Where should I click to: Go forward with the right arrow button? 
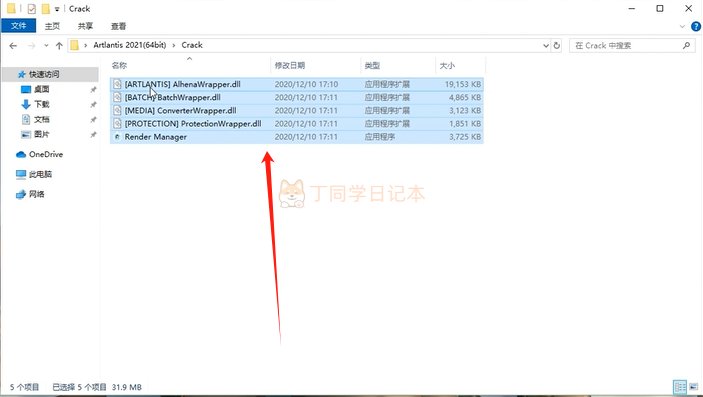click(x=31, y=45)
